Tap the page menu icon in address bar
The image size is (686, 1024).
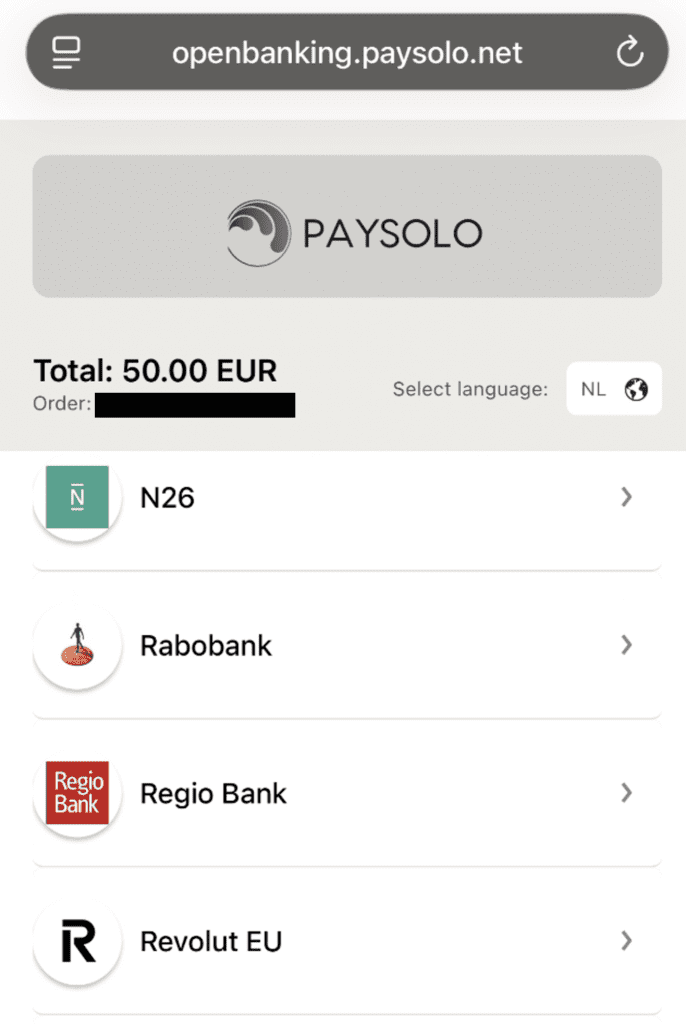point(67,53)
